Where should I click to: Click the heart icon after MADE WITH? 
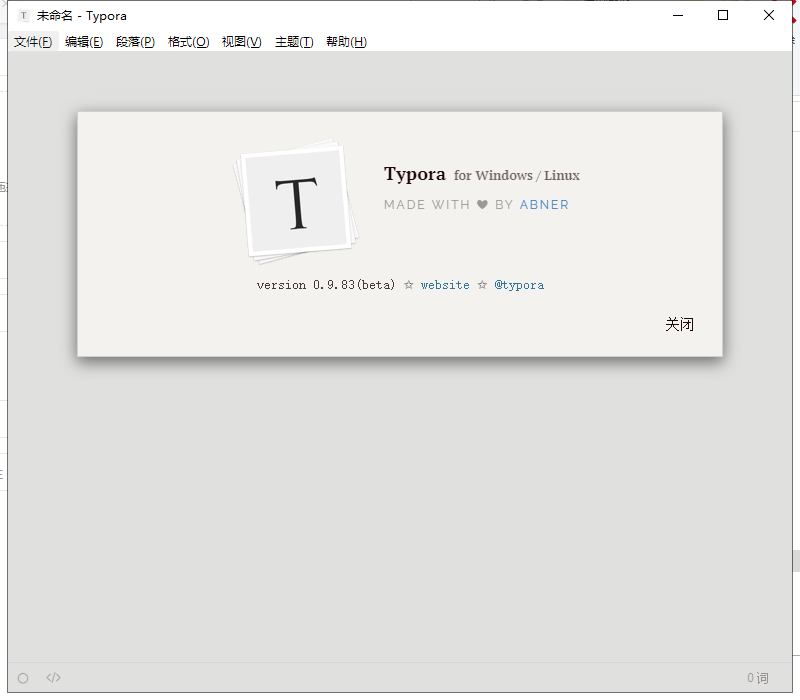point(482,205)
